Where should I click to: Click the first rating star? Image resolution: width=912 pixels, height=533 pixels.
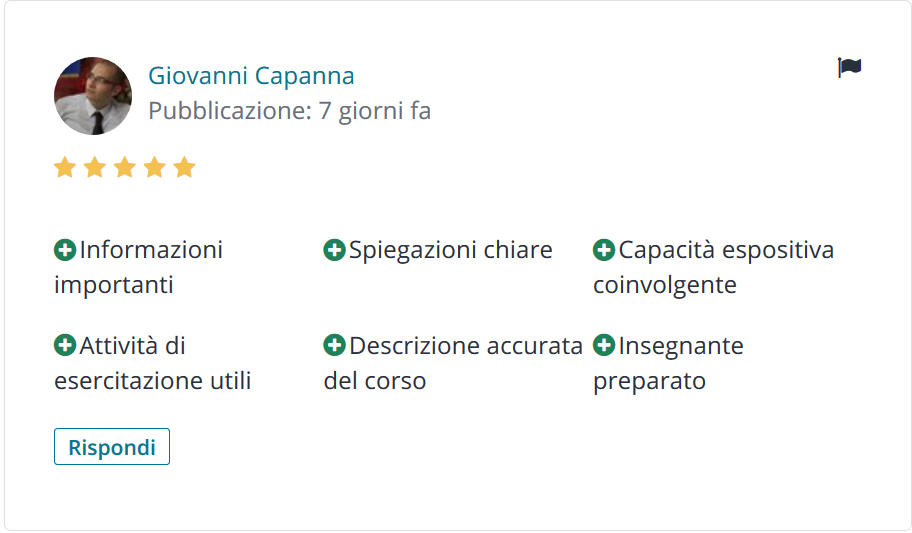65,167
